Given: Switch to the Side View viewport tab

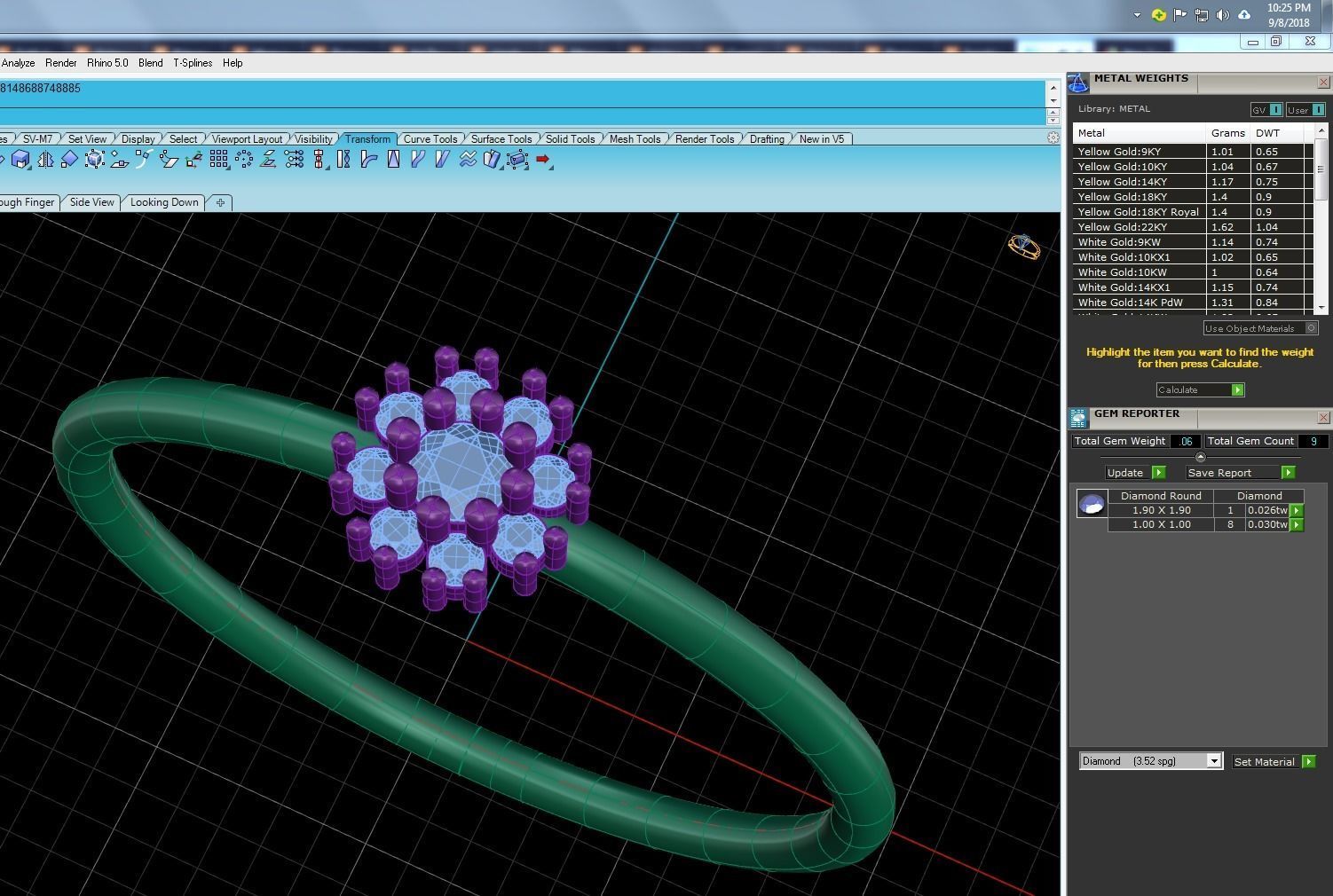Looking at the screenshot, I should [x=92, y=202].
